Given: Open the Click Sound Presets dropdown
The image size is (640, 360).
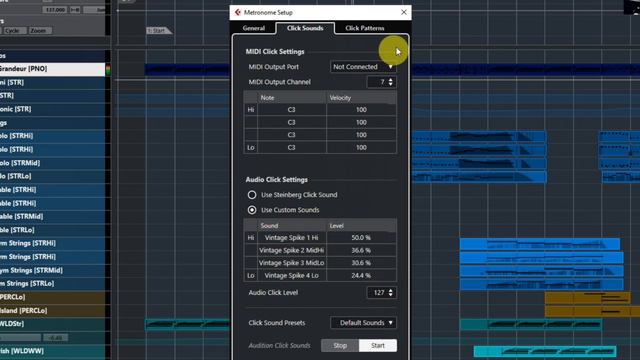Looking at the screenshot, I should point(363,323).
